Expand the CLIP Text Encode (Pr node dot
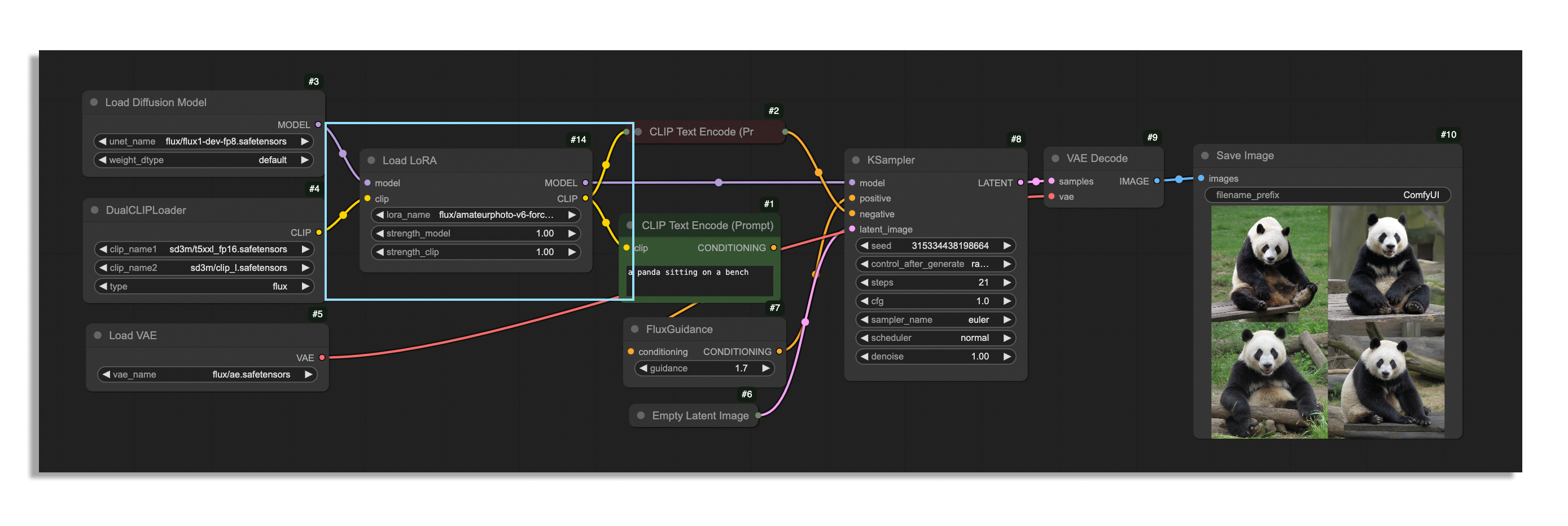This screenshot has width=1568, height=526. (x=638, y=131)
